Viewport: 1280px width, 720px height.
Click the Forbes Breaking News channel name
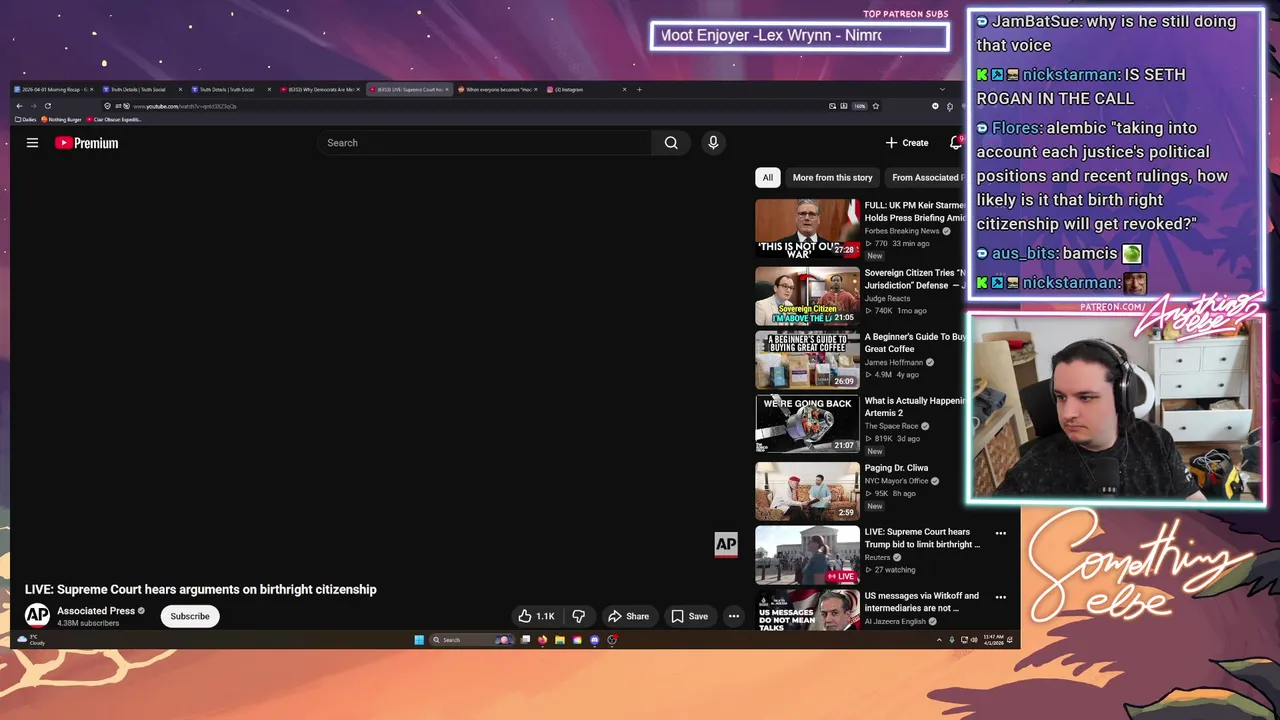[902, 231]
